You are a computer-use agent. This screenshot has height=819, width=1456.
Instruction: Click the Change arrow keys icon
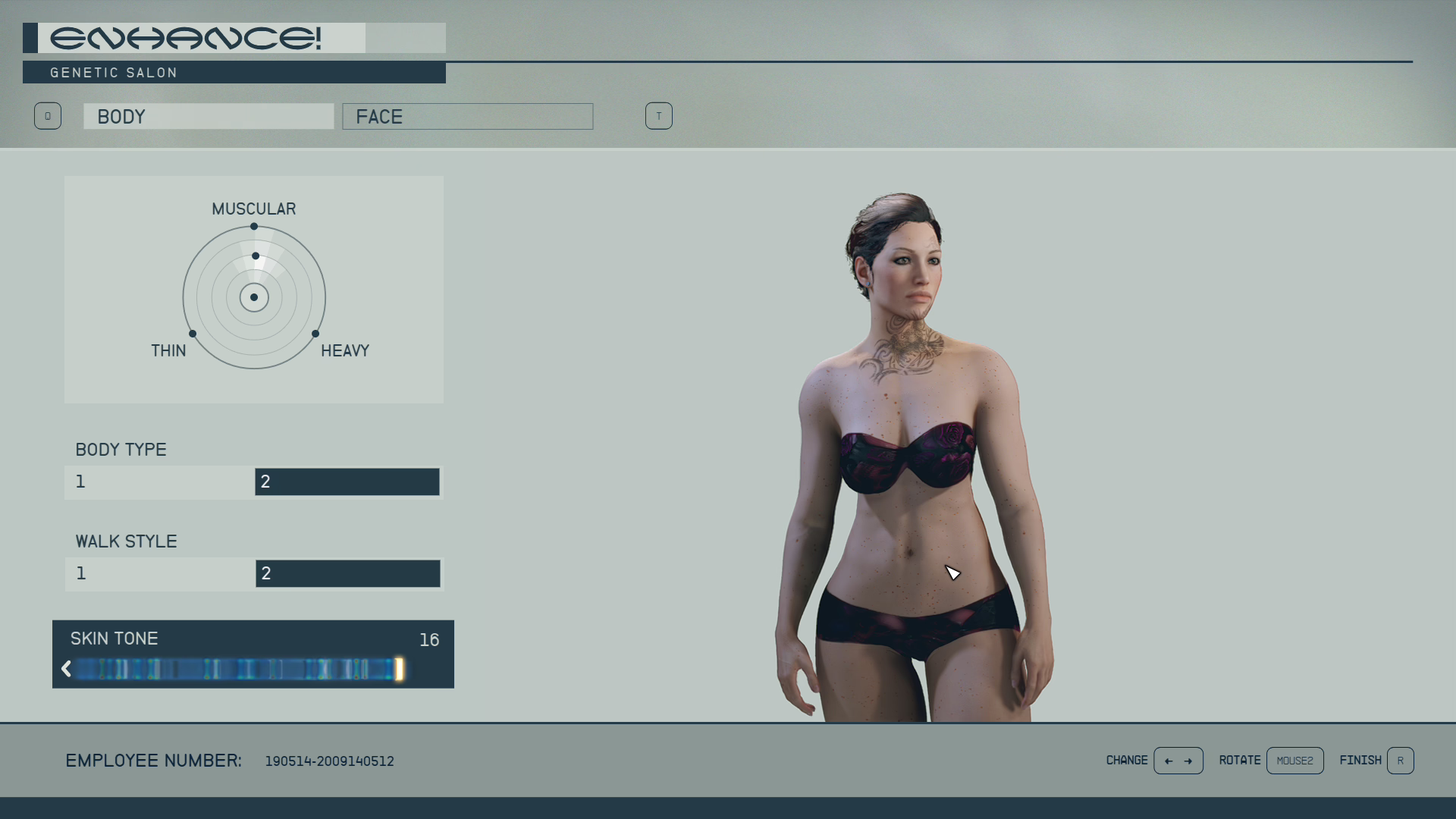tap(1178, 761)
